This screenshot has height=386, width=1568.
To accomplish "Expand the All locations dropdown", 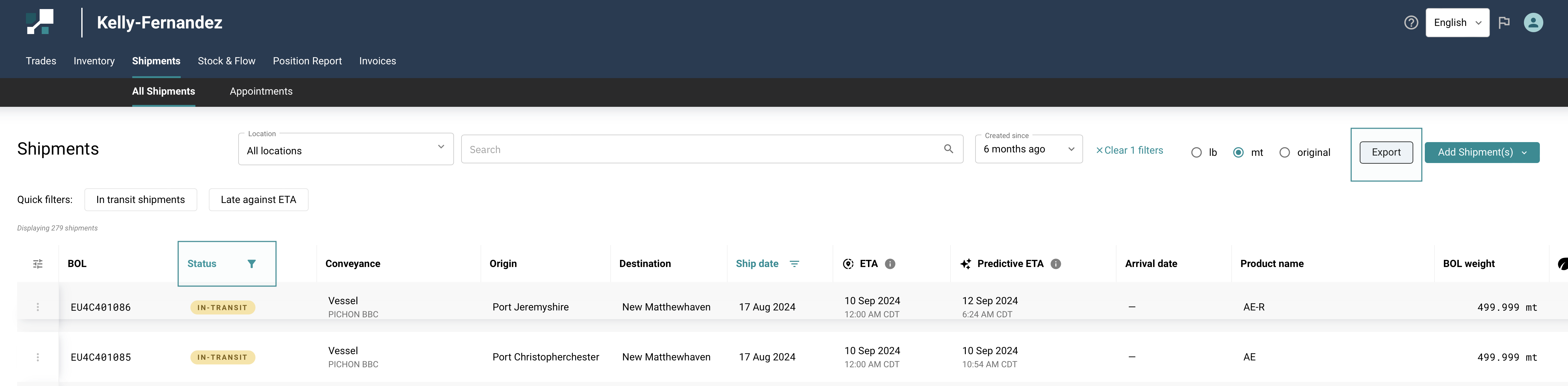I will pyautogui.click(x=346, y=150).
